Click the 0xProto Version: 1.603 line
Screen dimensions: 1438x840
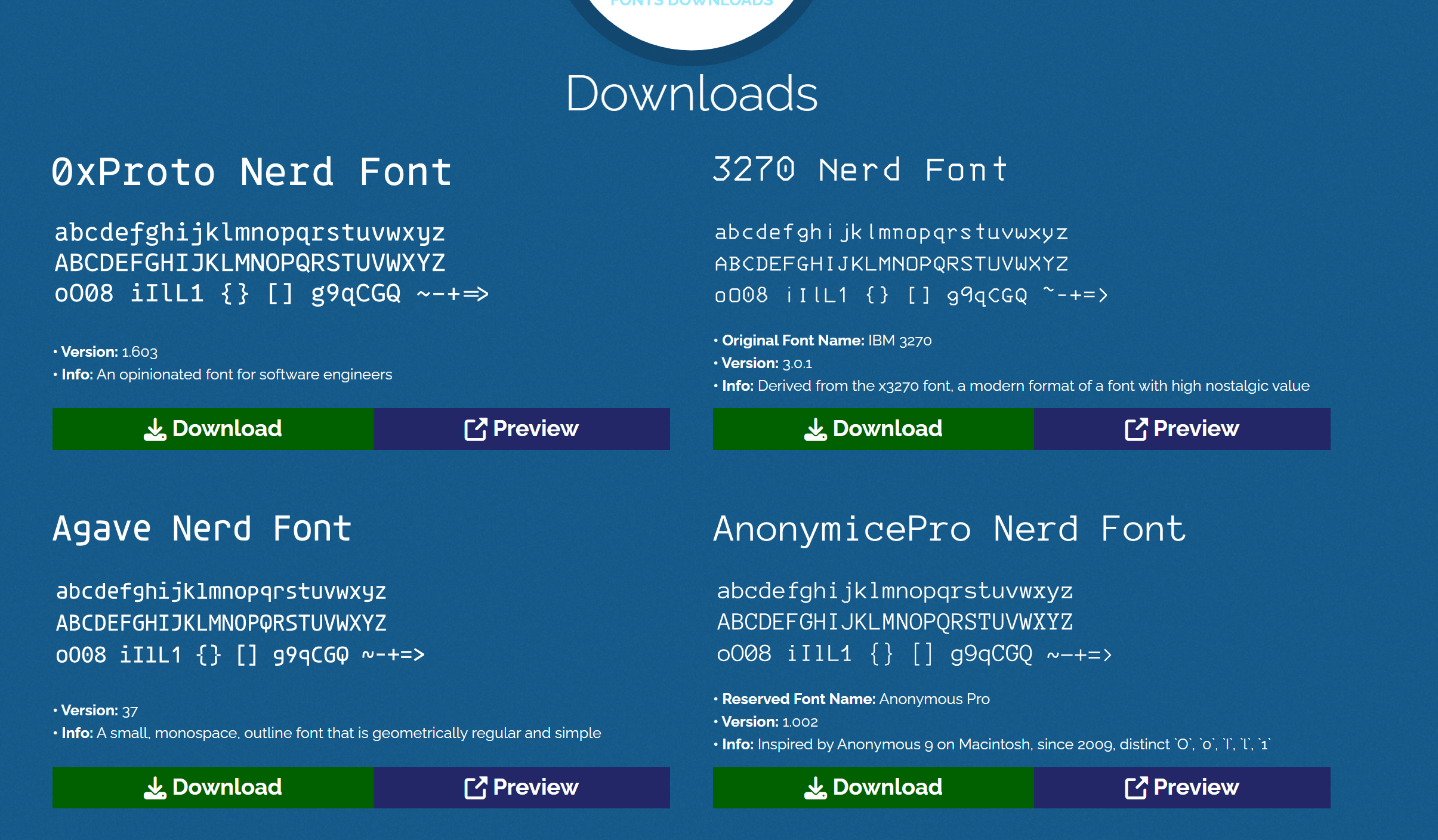tap(106, 352)
